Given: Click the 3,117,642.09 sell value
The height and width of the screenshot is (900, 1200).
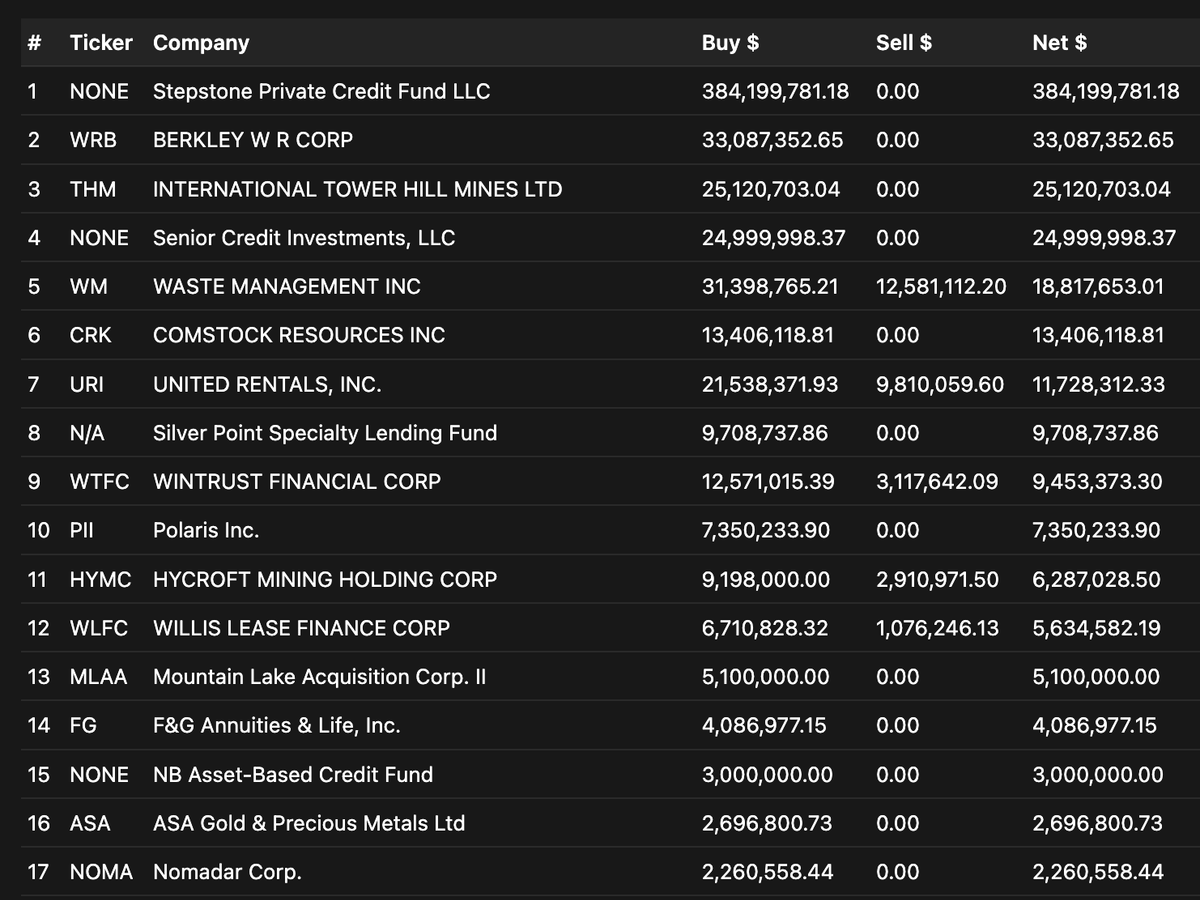Looking at the screenshot, I should pyautogui.click(x=937, y=482).
